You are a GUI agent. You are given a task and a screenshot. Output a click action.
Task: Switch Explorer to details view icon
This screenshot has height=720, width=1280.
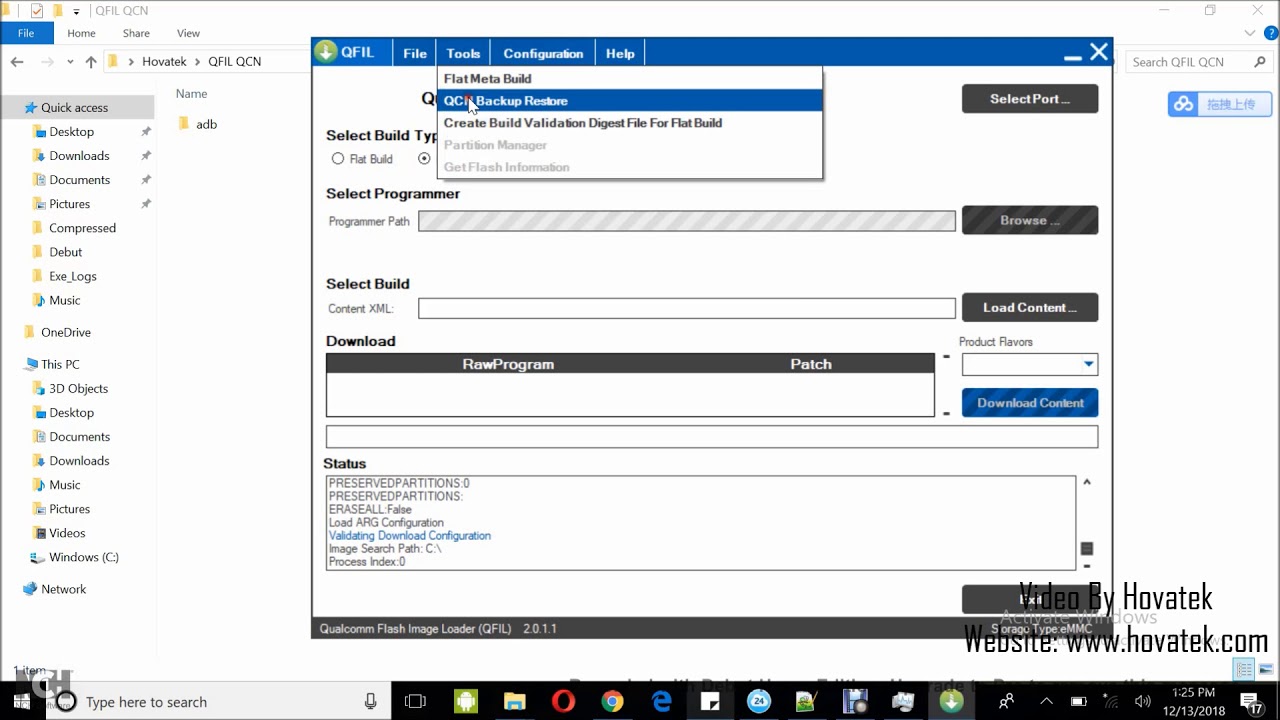(1245, 670)
